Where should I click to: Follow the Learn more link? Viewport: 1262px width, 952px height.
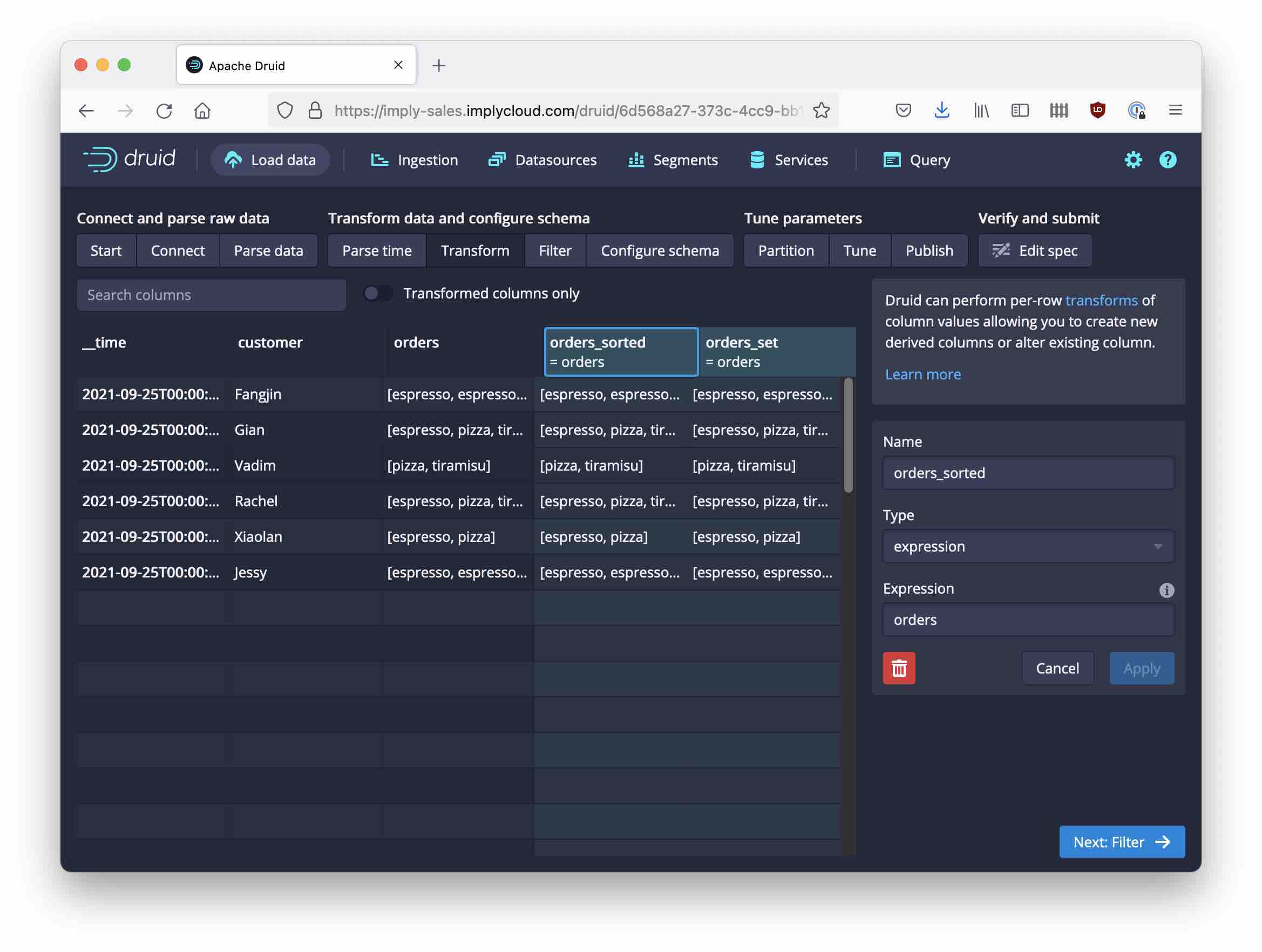[922, 374]
